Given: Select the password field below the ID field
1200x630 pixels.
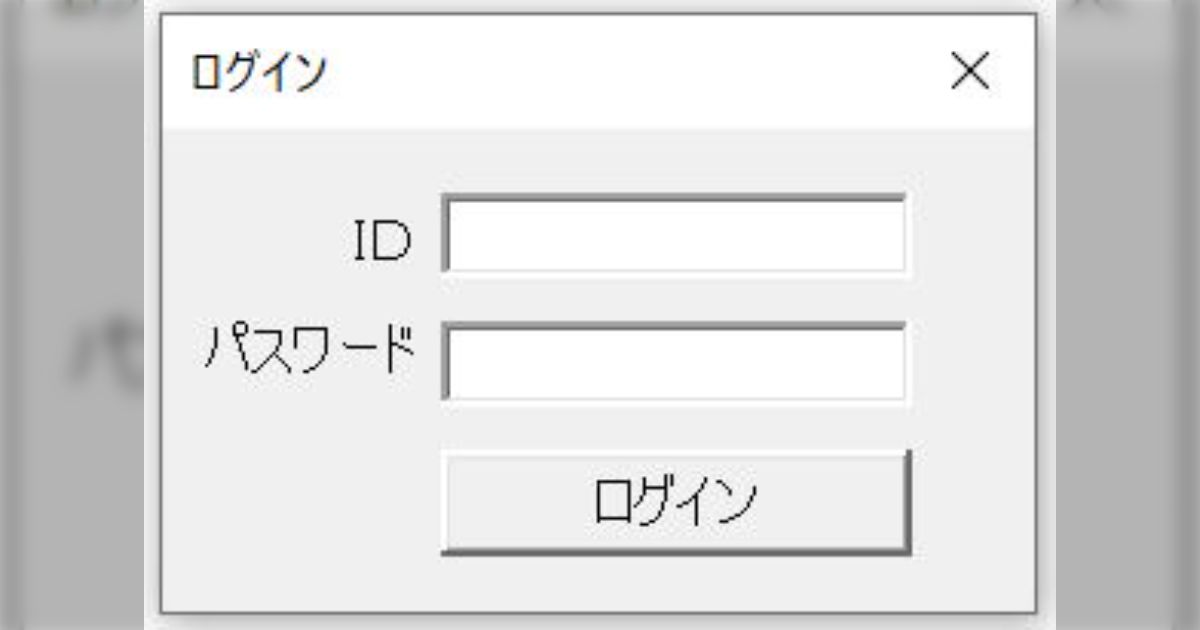Looking at the screenshot, I should [675, 360].
